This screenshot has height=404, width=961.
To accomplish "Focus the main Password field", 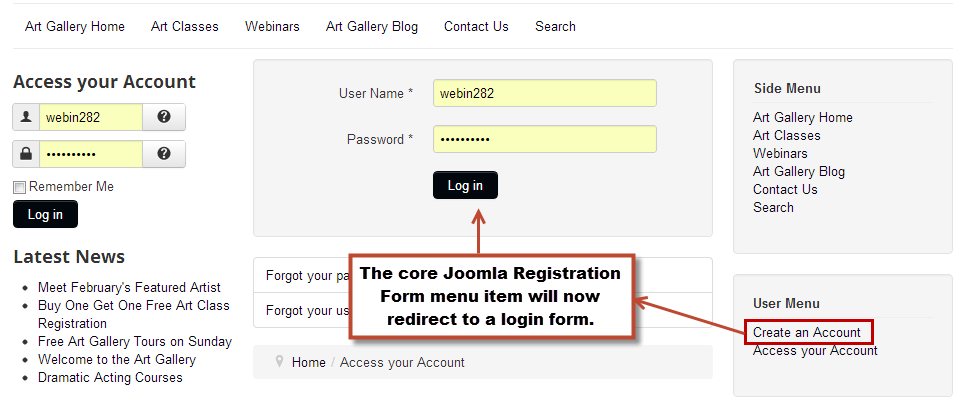I will pyautogui.click(x=545, y=139).
